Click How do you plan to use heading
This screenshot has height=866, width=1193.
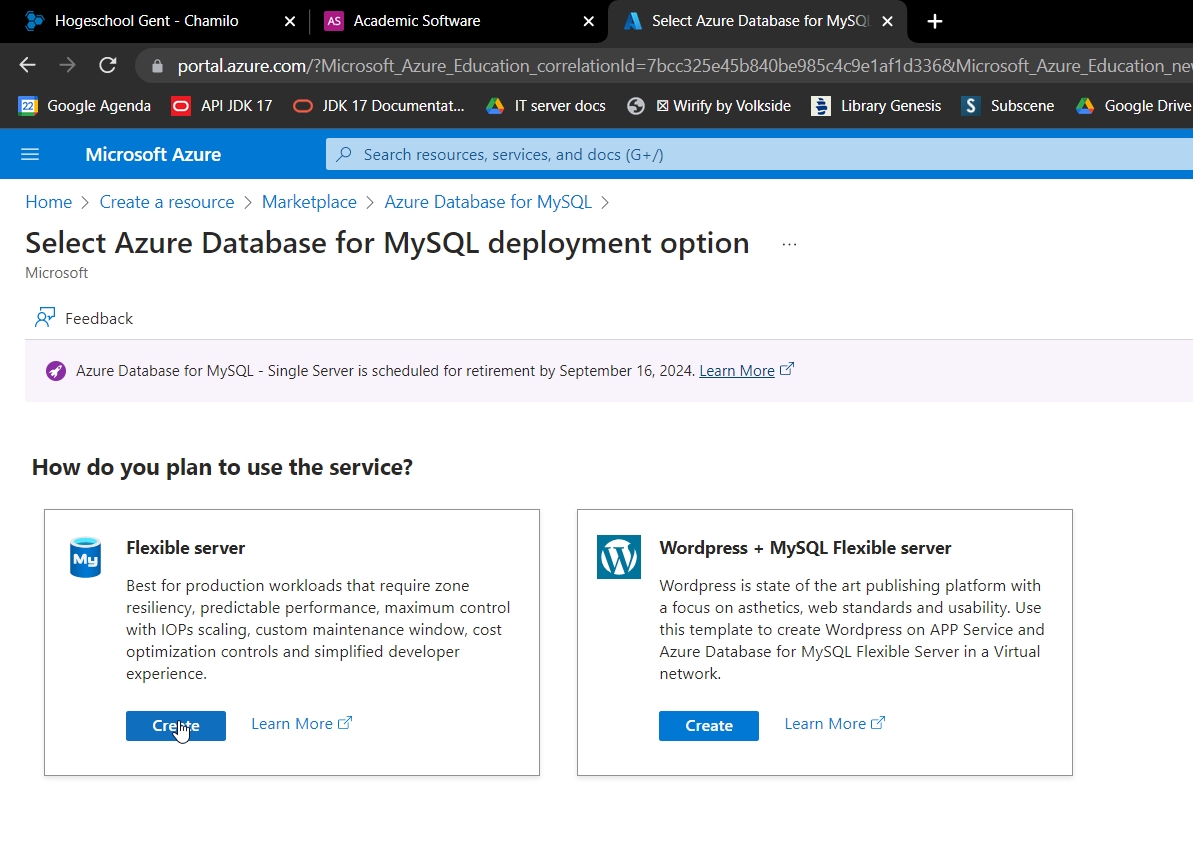222,467
